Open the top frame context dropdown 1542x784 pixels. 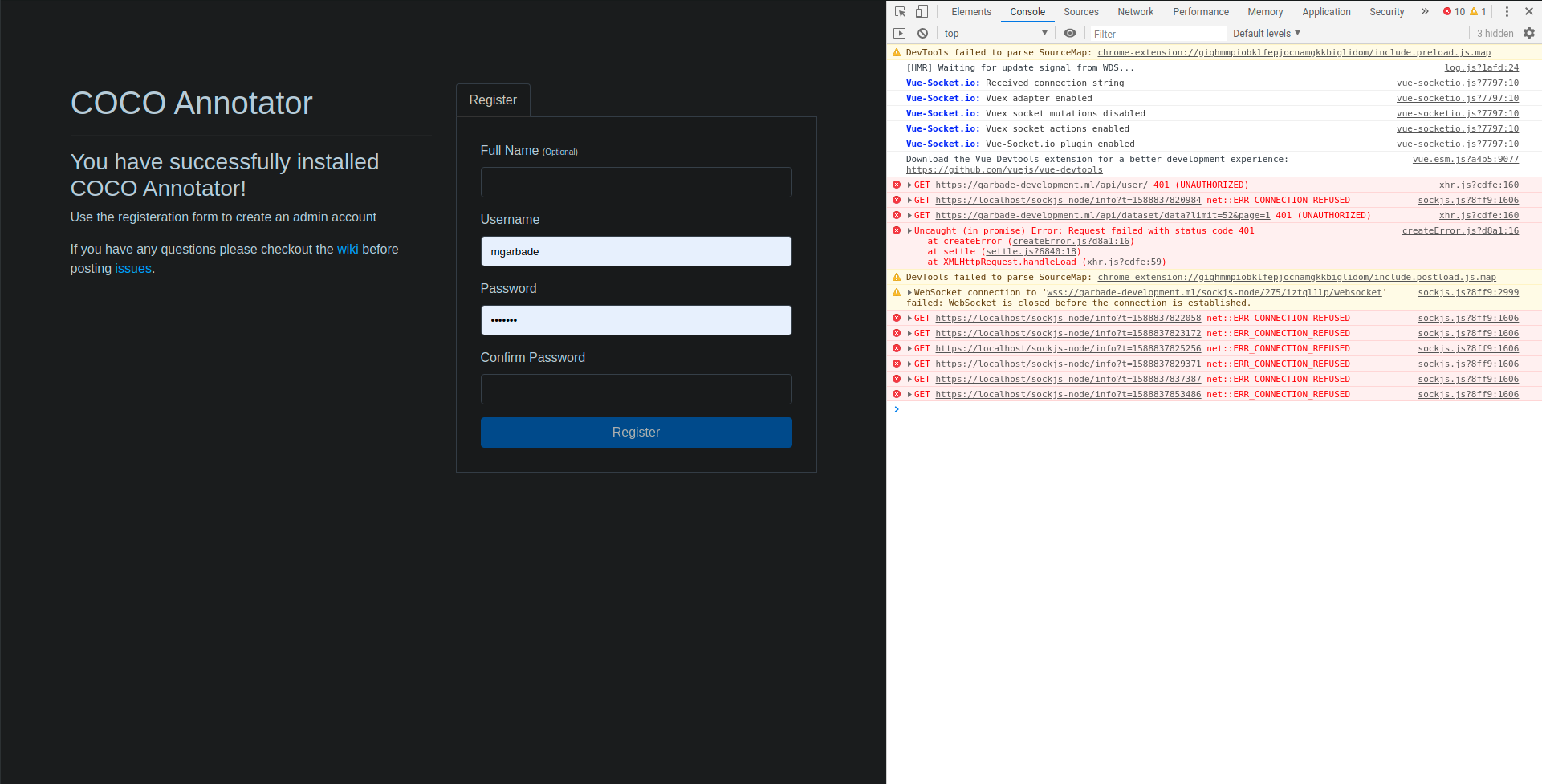[995, 33]
